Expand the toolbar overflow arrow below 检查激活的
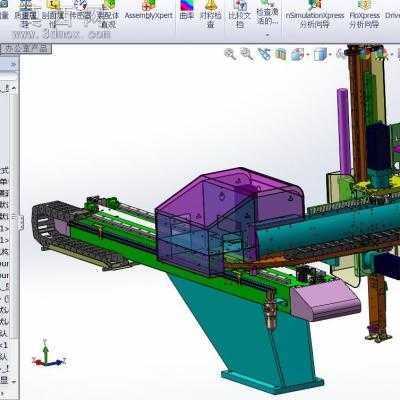This screenshot has height=400, width=400. click(268, 35)
